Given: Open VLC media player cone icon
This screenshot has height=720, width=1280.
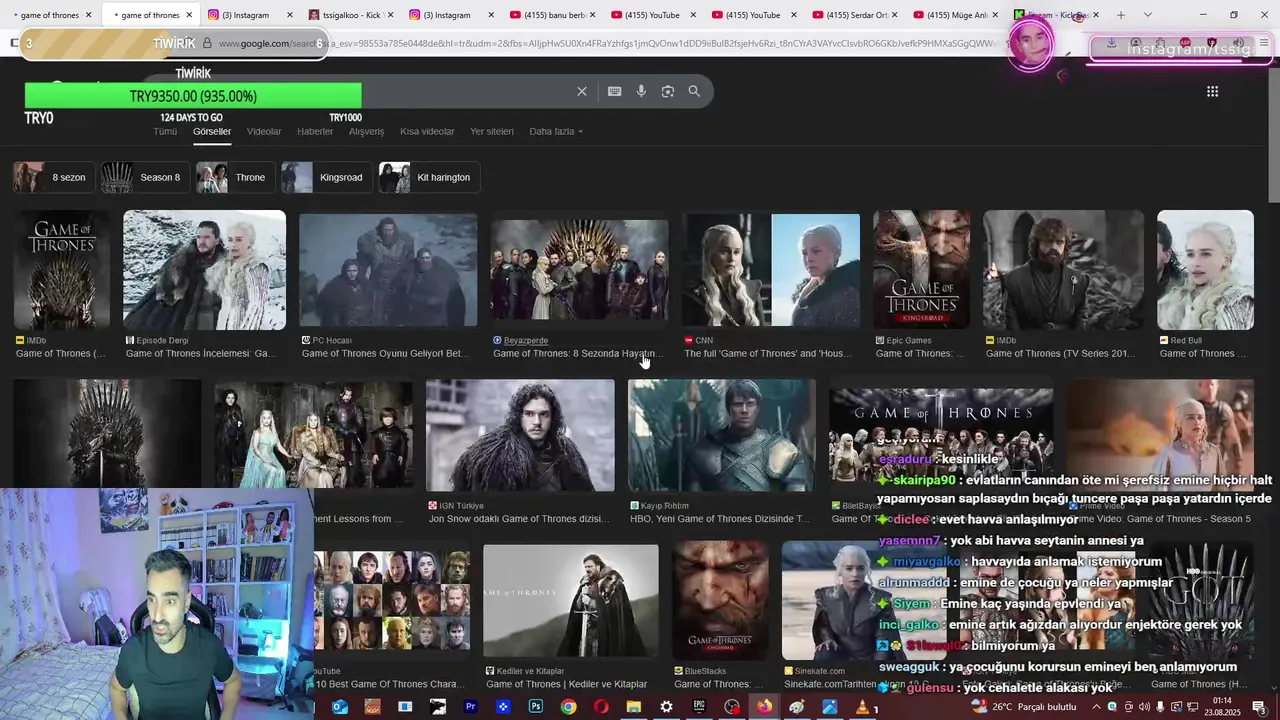Looking at the screenshot, I should [862, 707].
